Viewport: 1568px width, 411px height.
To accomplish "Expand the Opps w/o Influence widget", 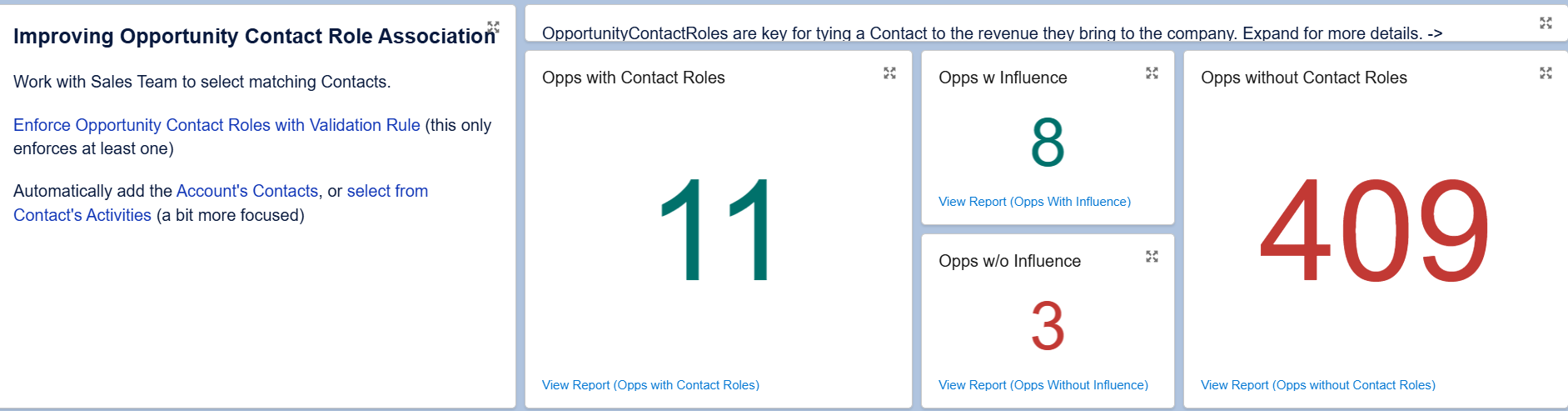I will click(1152, 257).
